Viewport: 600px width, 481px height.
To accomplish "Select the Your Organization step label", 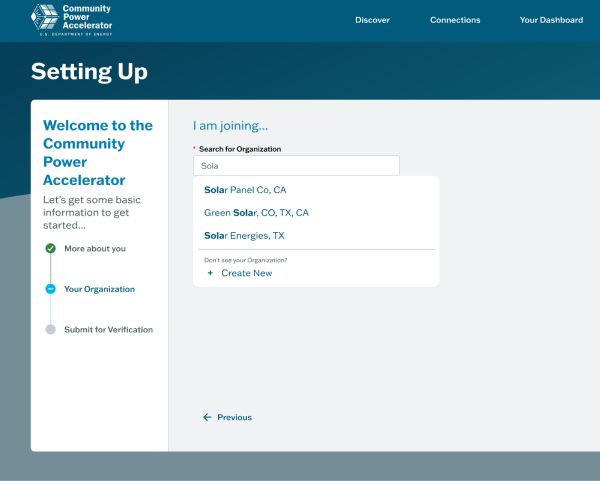I will coord(99,289).
